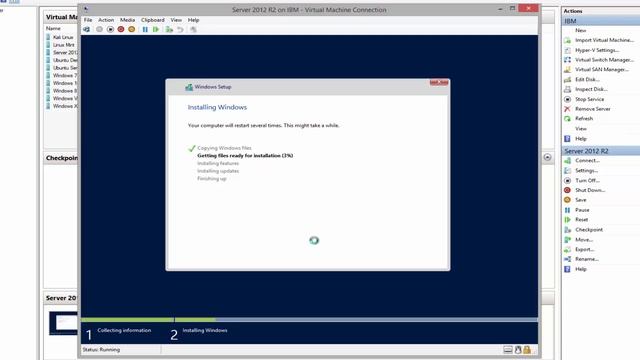Click the orange Save state toolbar icon
Image resolution: width=640 pixels, height=360 pixels.
131,29
